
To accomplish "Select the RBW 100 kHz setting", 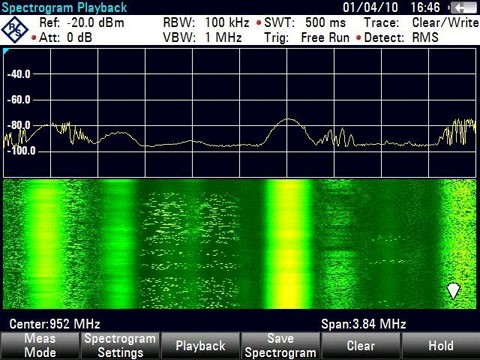I will click(x=206, y=23).
